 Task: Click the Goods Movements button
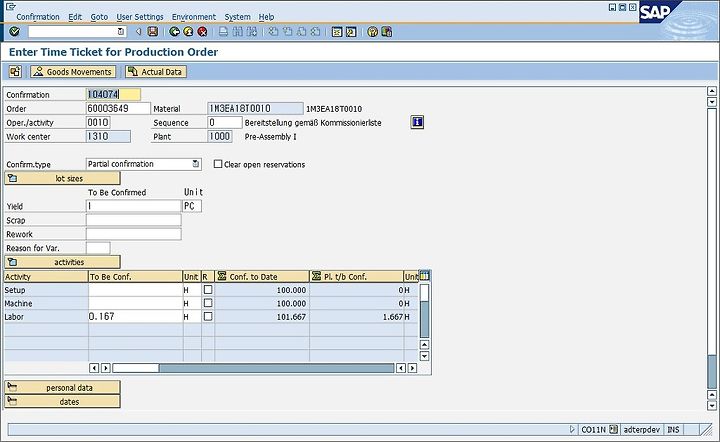[73, 72]
